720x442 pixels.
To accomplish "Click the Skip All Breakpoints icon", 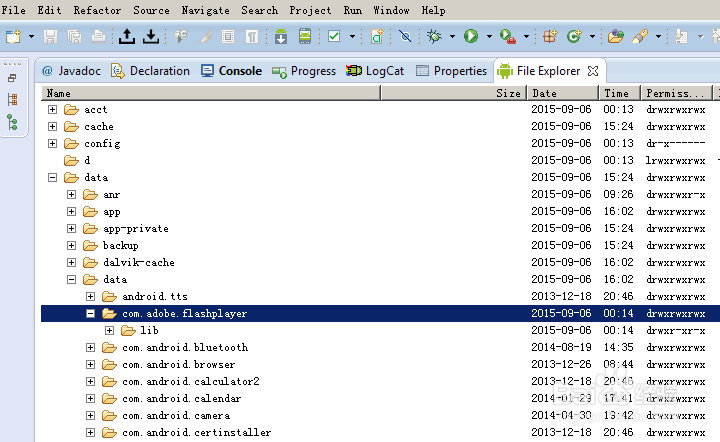I will click(x=405, y=36).
